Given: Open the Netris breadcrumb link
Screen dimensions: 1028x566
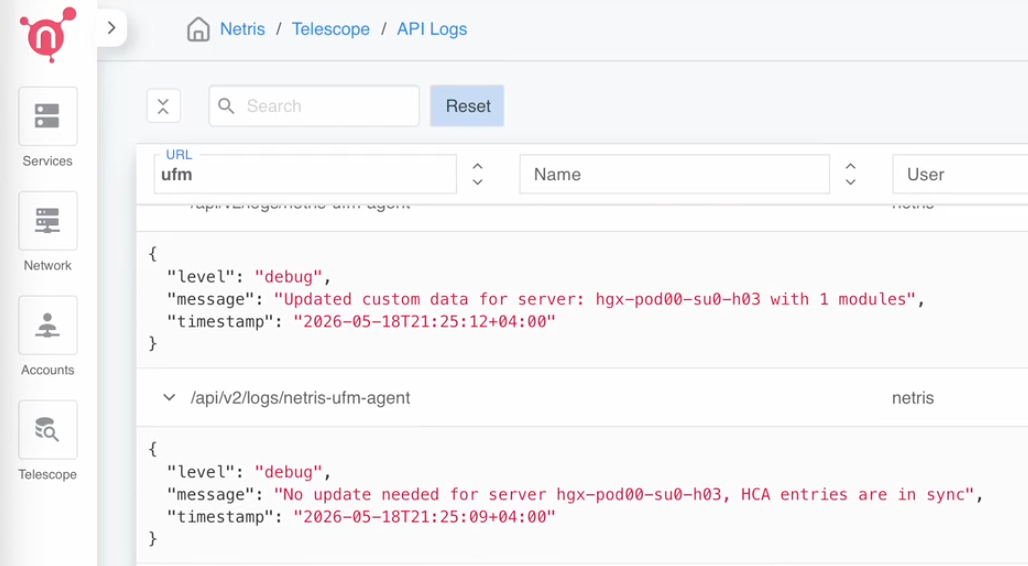Looking at the screenshot, I should [243, 29].
